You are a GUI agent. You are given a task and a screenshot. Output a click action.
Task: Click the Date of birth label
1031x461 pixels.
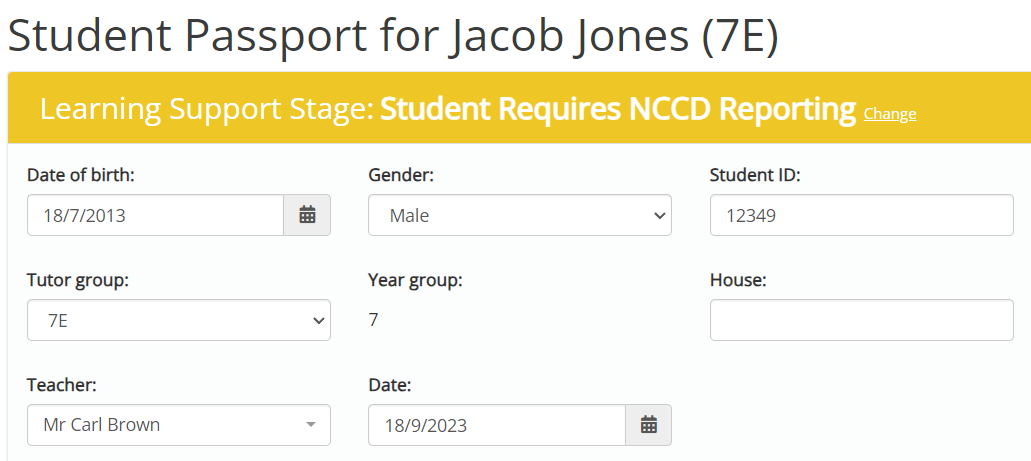pyautogui.click(x=81, y=175)
